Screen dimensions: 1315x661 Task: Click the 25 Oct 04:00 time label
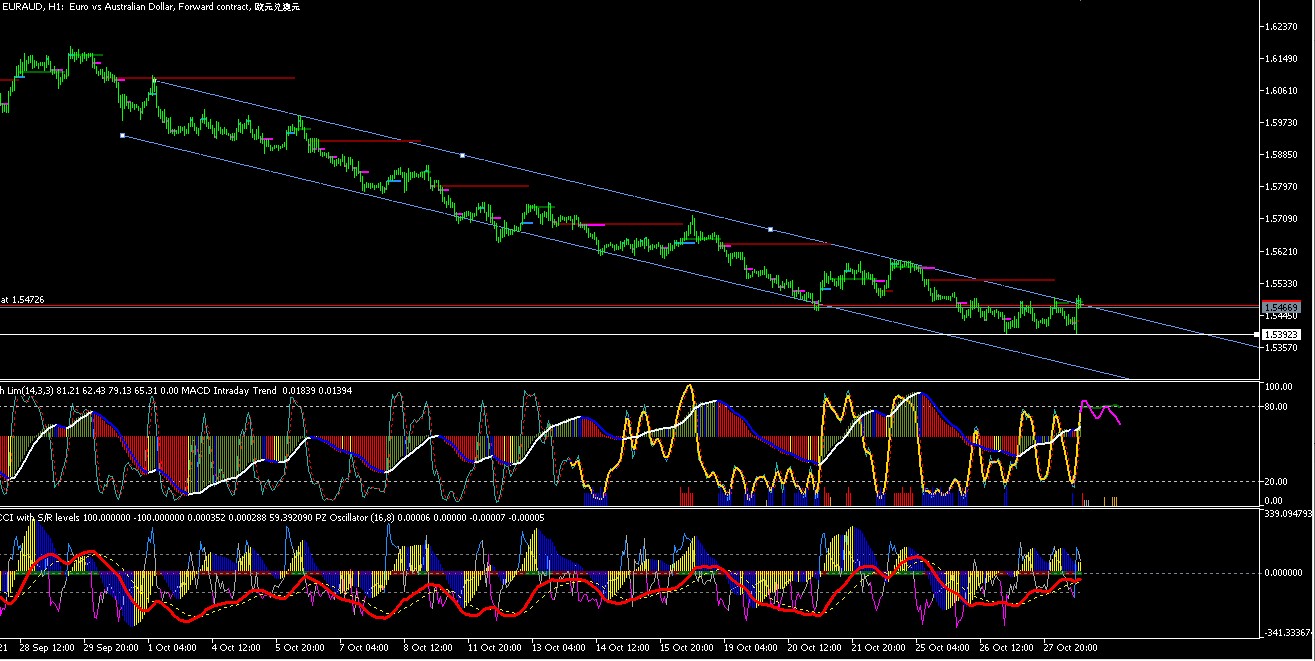click(x=942, y=649)
